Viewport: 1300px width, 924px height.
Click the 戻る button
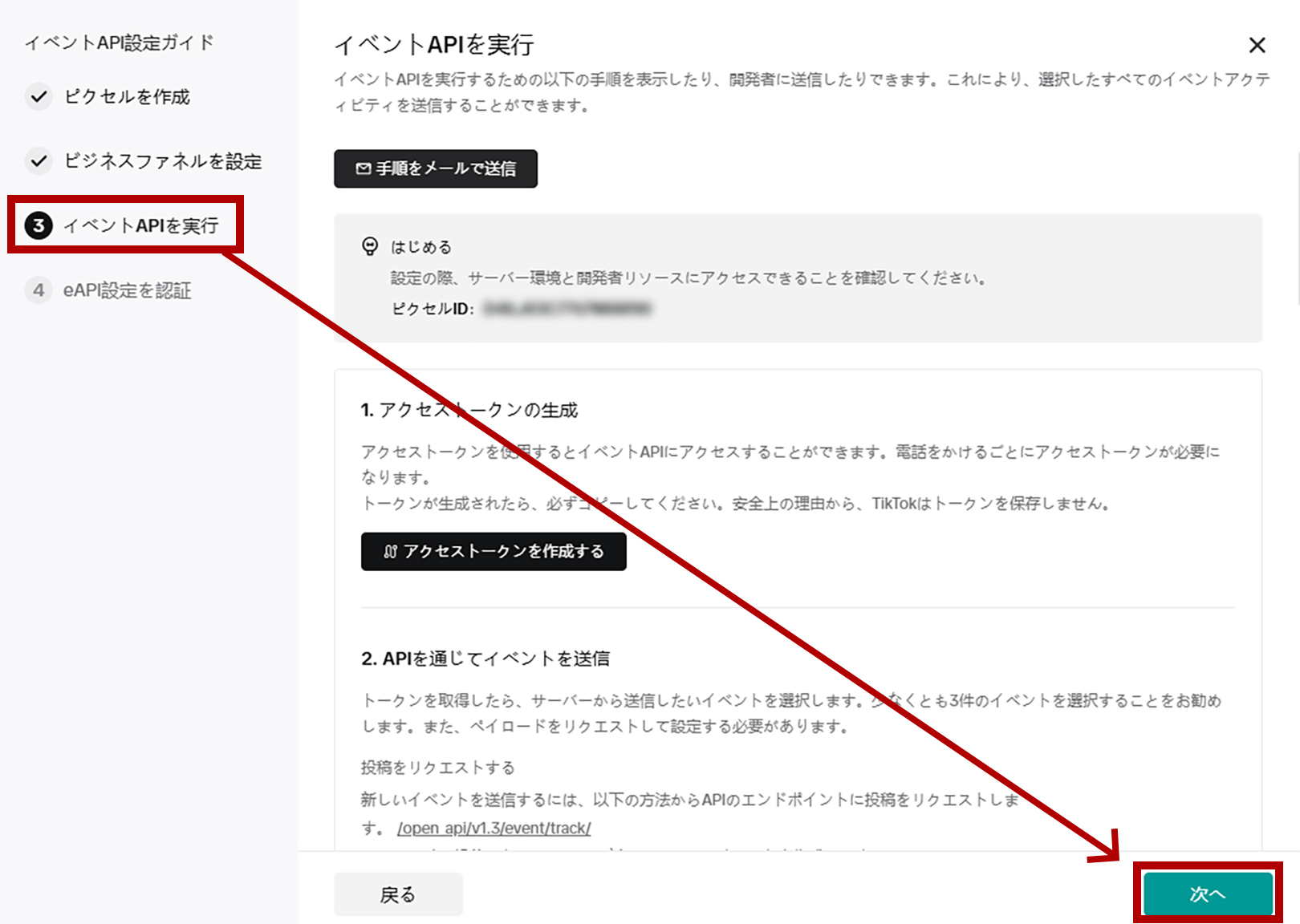click(398, 894)
